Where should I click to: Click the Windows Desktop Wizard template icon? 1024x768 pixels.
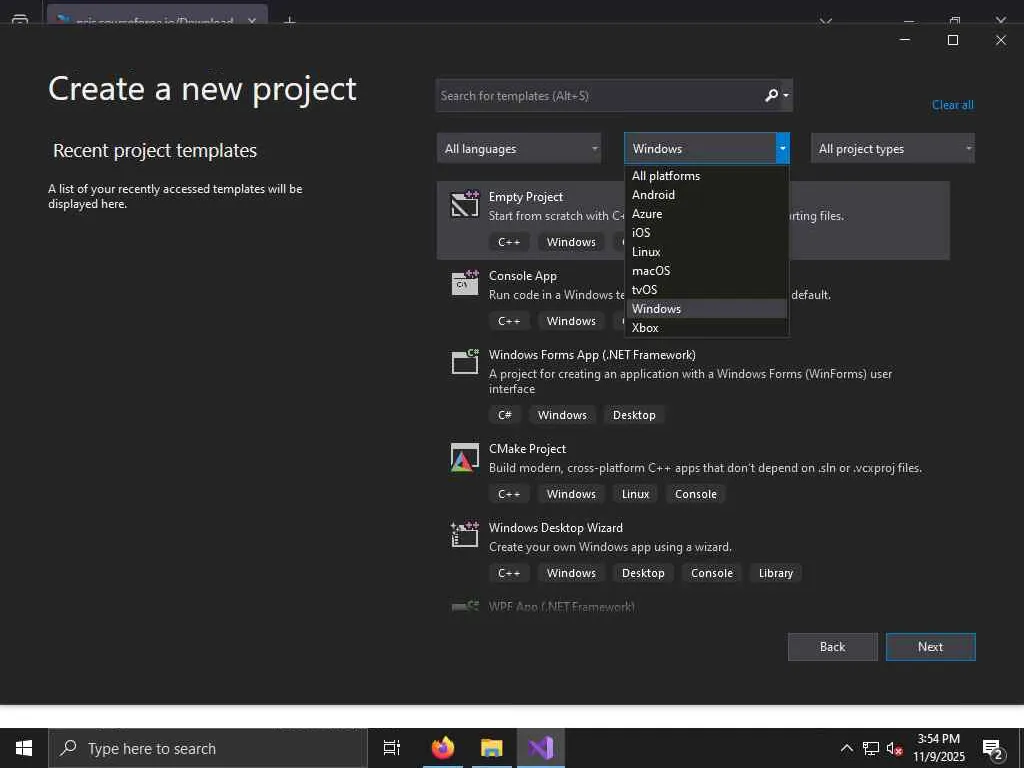coord(465,535)
